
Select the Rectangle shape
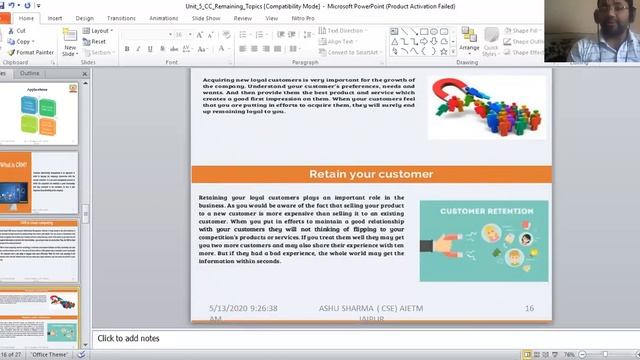(424, 31)
